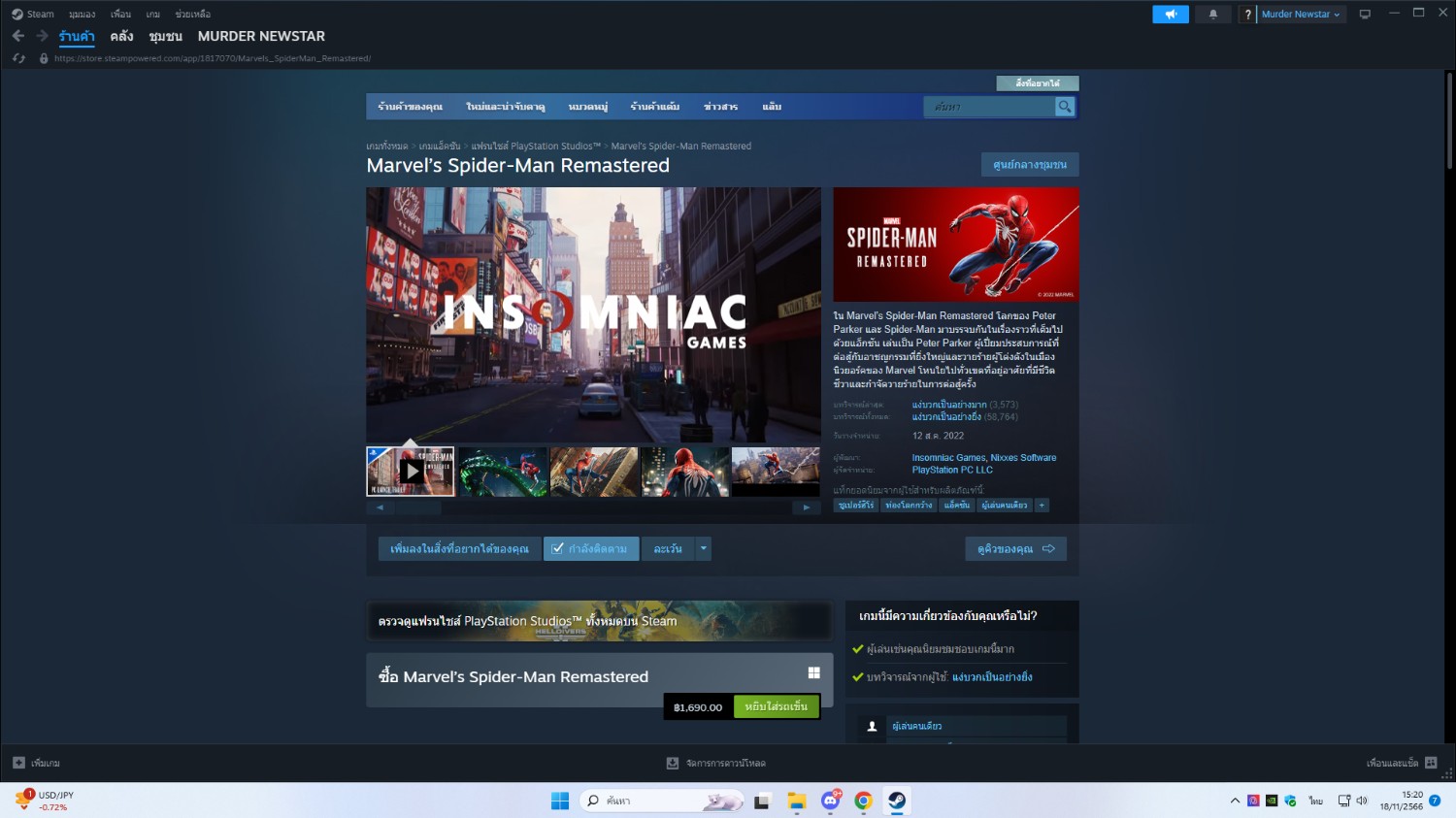Show hidden tray icons chevron
This screenshot has height=818, width=1456.
tap(1235, 801)
